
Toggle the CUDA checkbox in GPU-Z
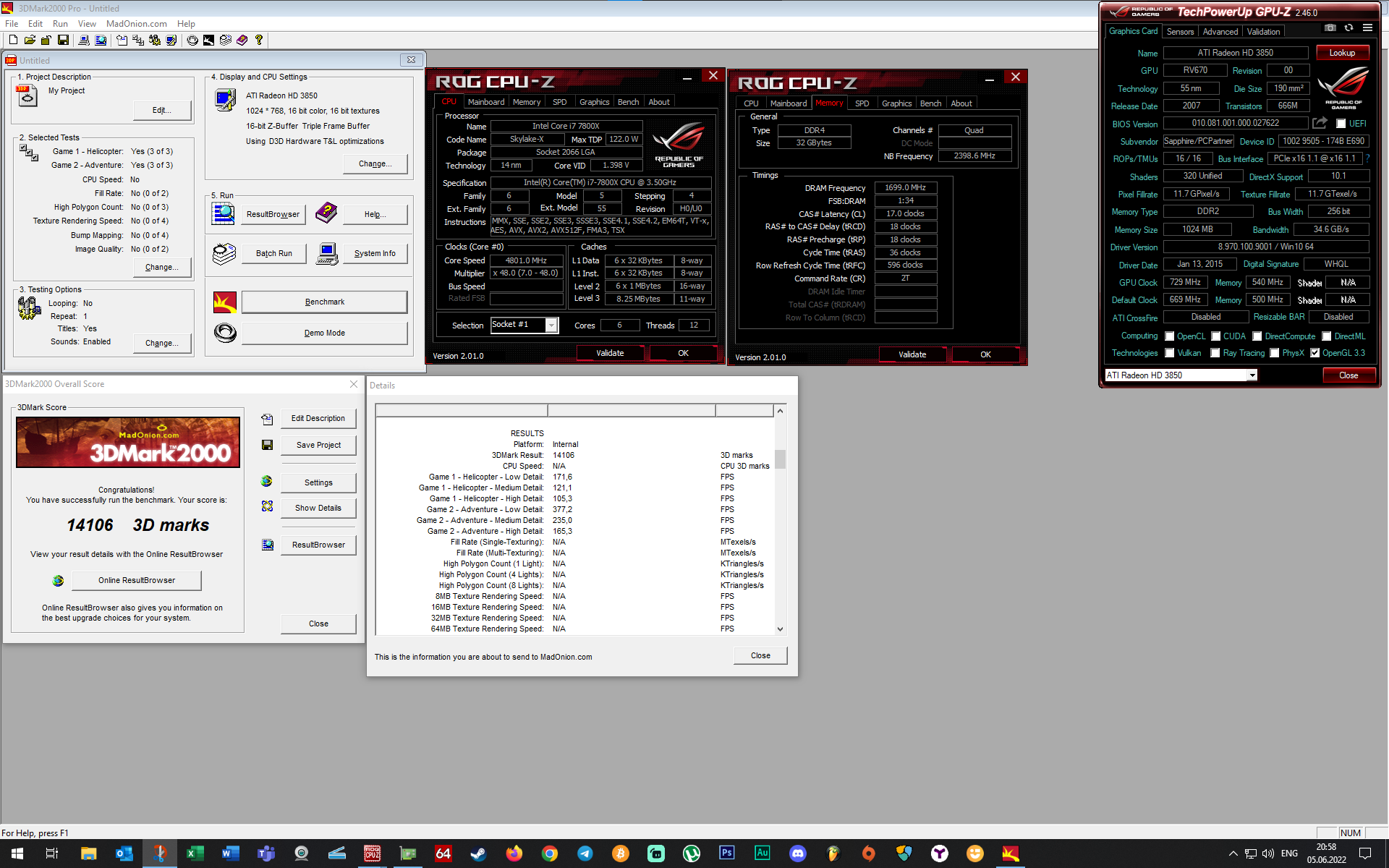pos(1216,336)
